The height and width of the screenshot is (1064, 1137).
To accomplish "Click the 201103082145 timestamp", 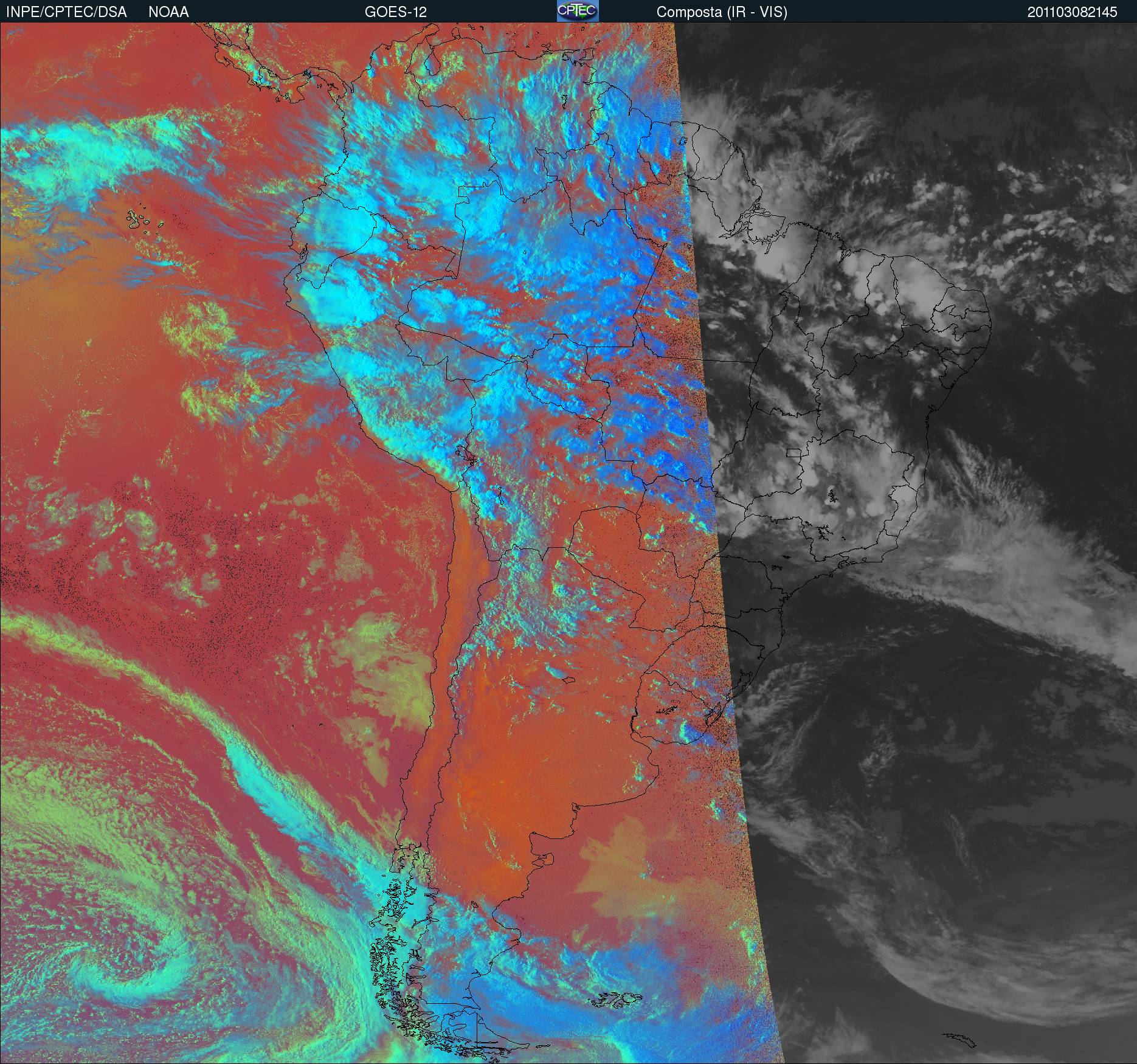I will 1073,12.
